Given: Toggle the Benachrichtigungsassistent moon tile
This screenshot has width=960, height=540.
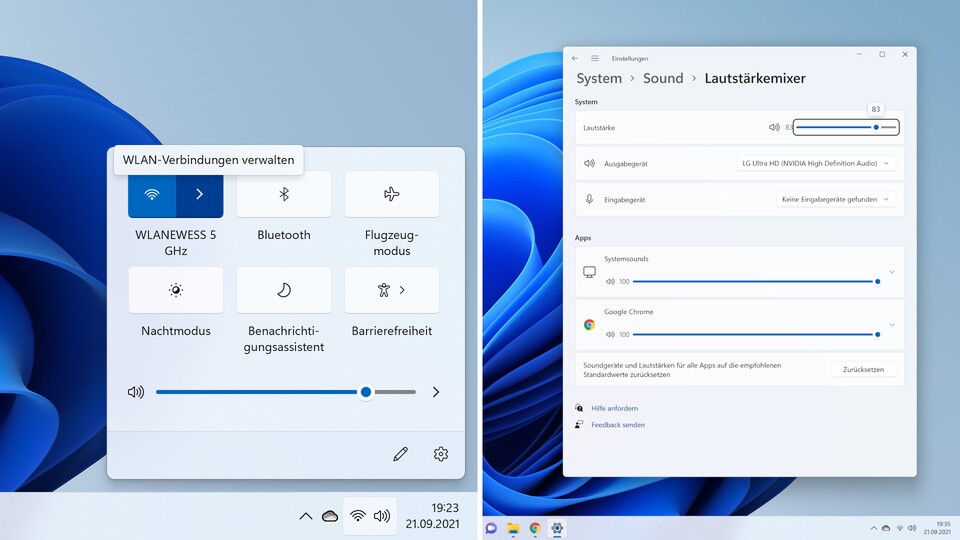Looking at the screenshot, I should [283, 290].
